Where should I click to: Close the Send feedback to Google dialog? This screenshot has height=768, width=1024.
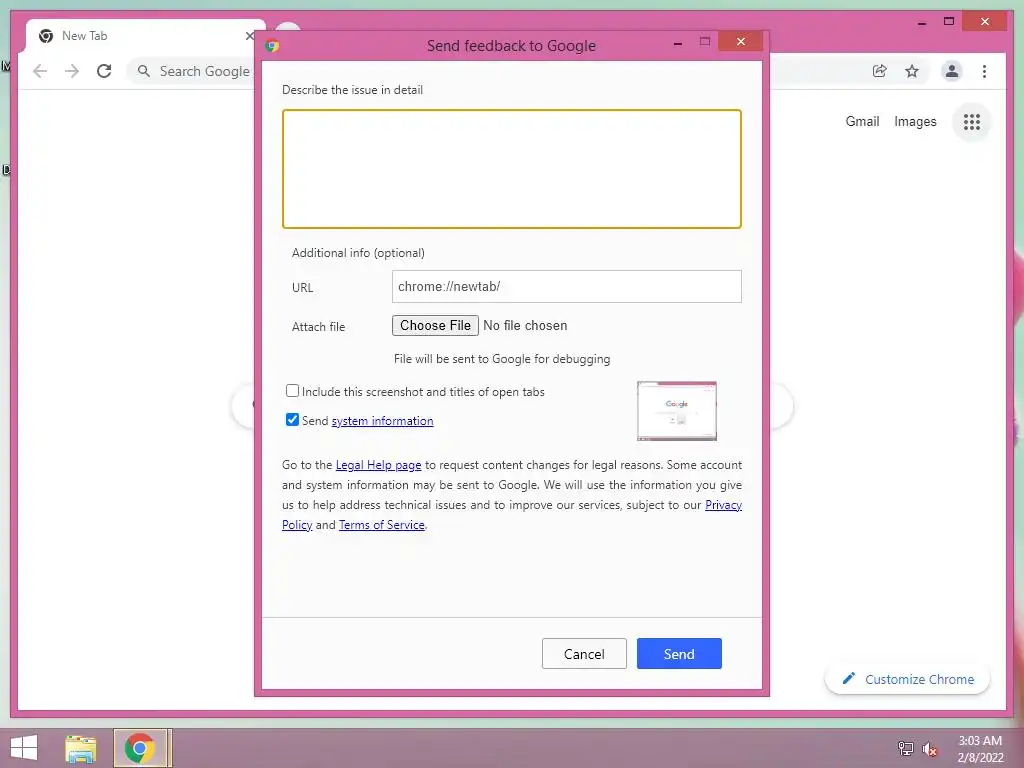click(x=741, y=42)
